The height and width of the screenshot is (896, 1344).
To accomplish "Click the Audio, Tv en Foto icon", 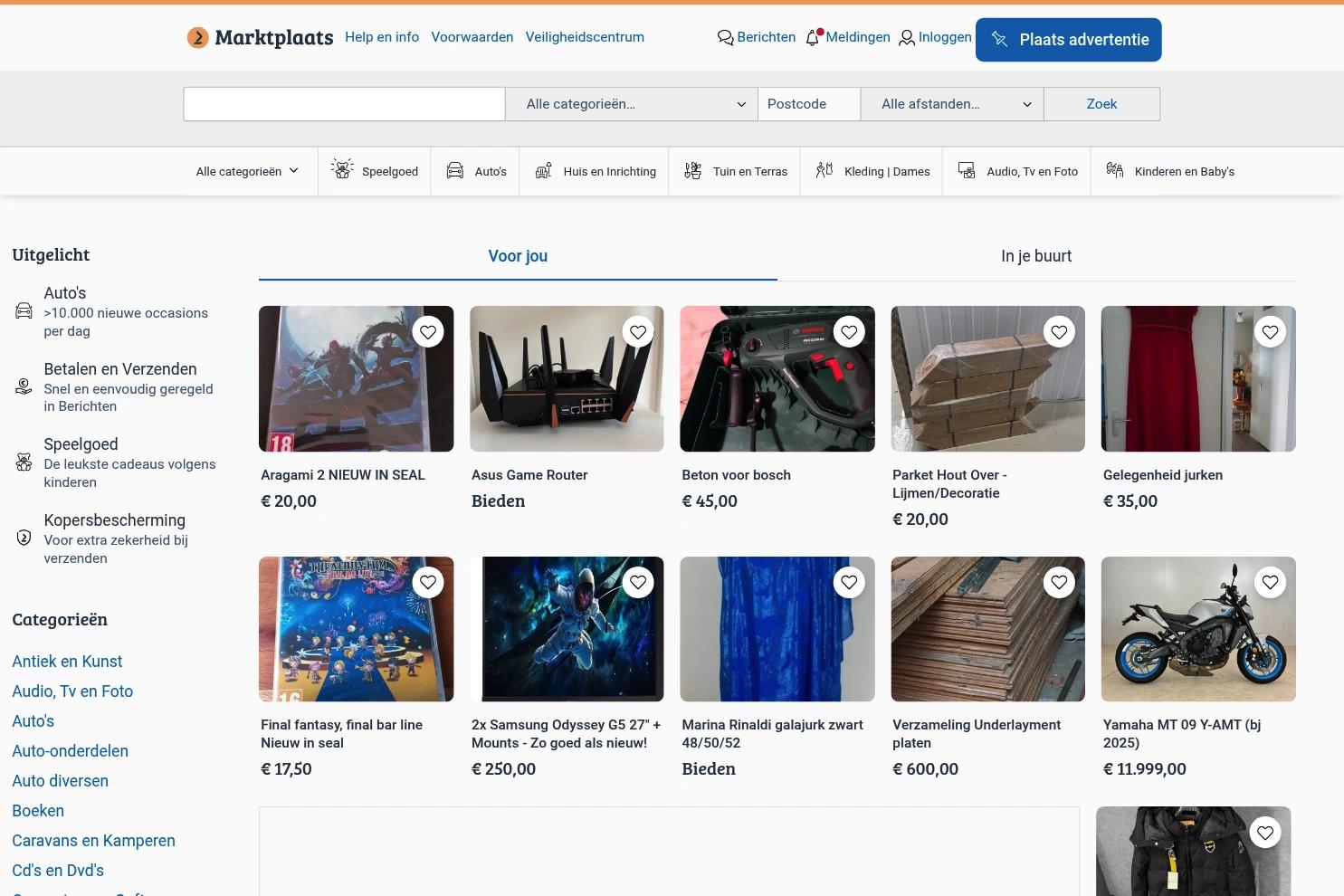I will (967, 171).
